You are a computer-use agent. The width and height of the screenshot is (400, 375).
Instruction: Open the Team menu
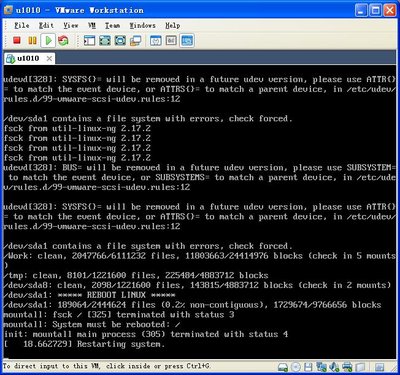(112, 25)
